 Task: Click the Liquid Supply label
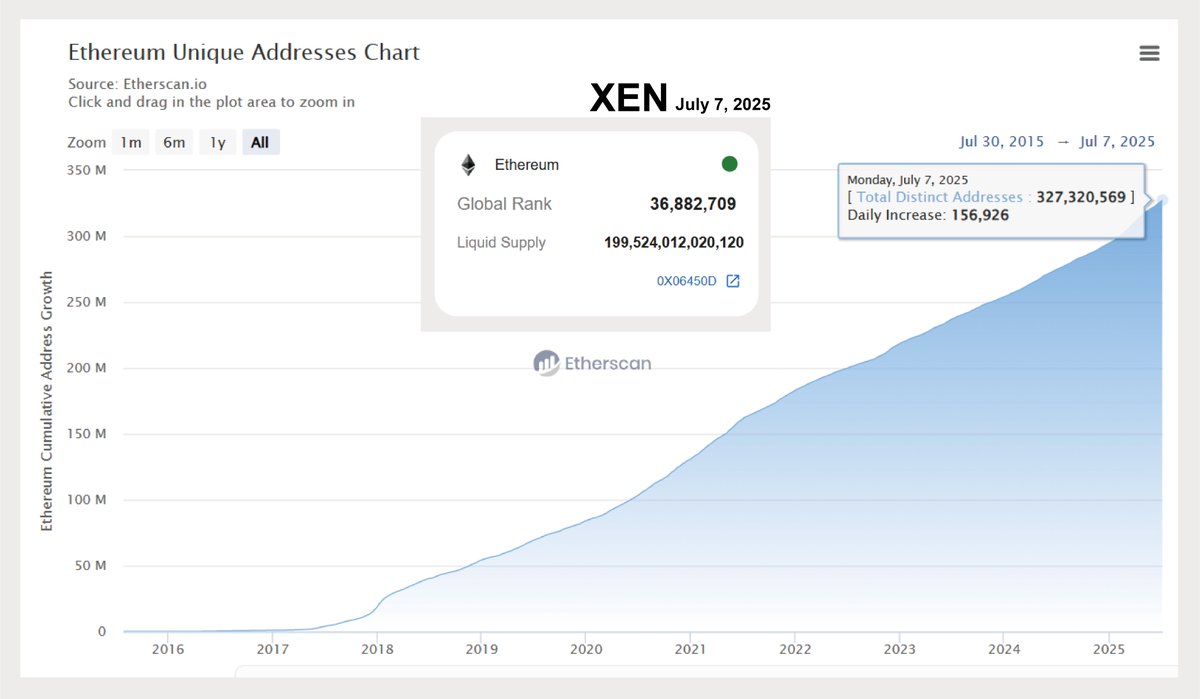[501, 242]
